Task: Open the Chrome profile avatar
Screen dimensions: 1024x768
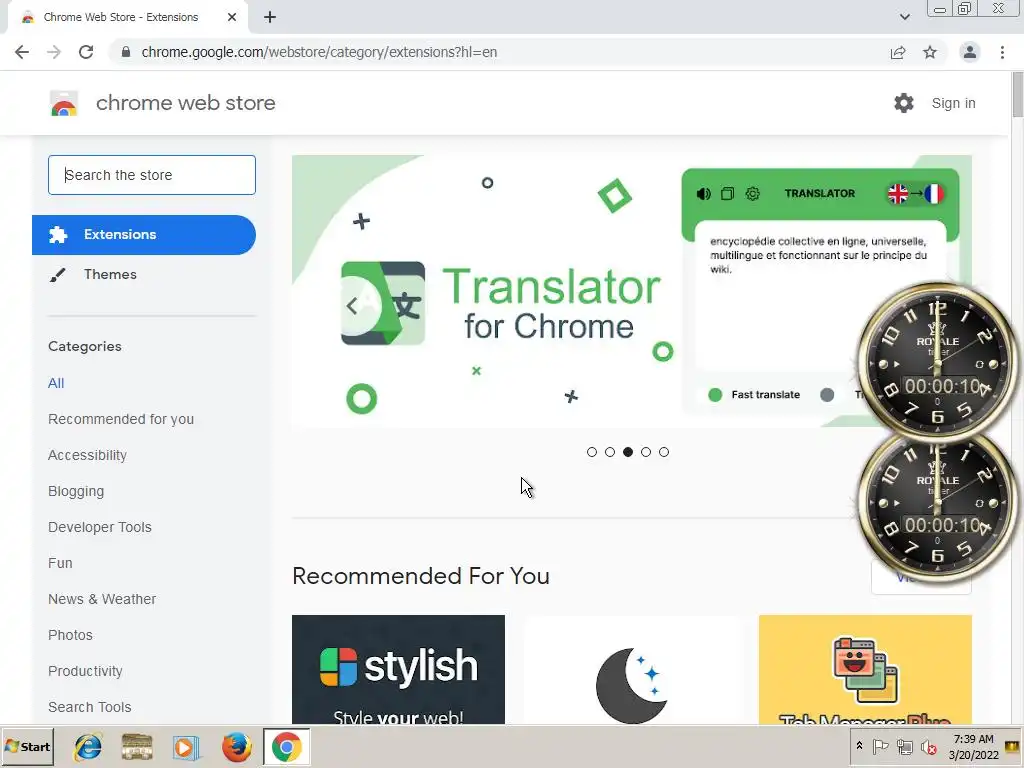Action: click(x=970, y=52)
